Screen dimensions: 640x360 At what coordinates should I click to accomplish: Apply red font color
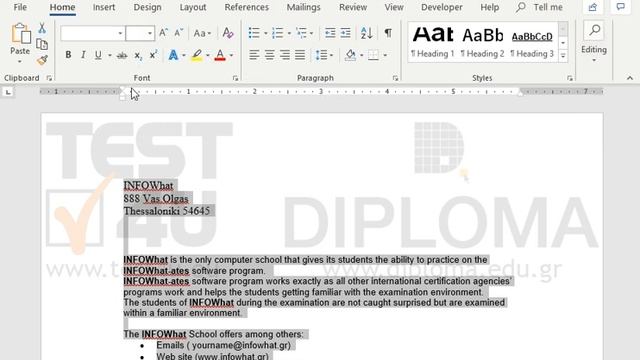pos(220,55)
